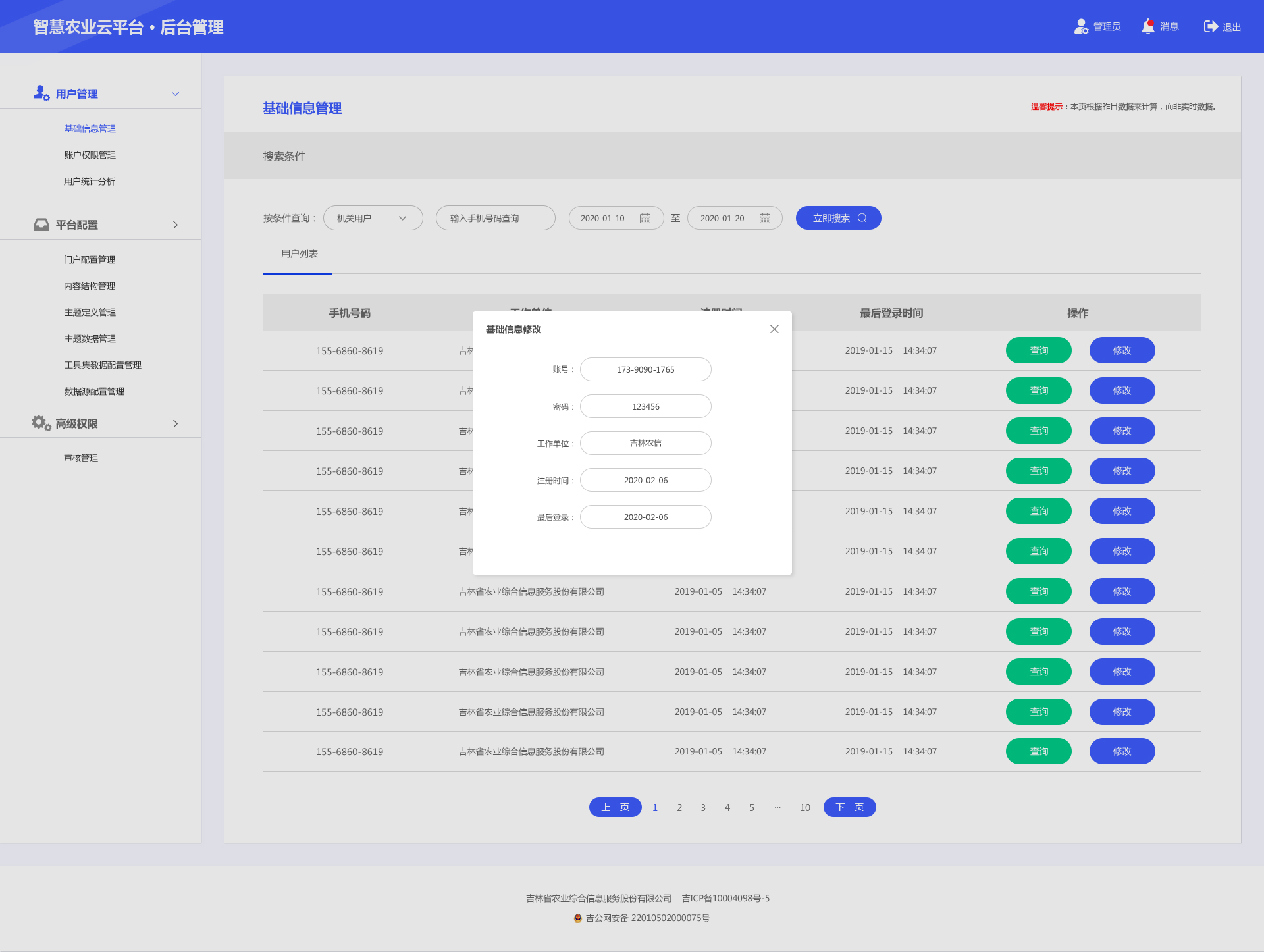Select page 5 in pagination
The image size is (1264, 952).
point(752,807)
